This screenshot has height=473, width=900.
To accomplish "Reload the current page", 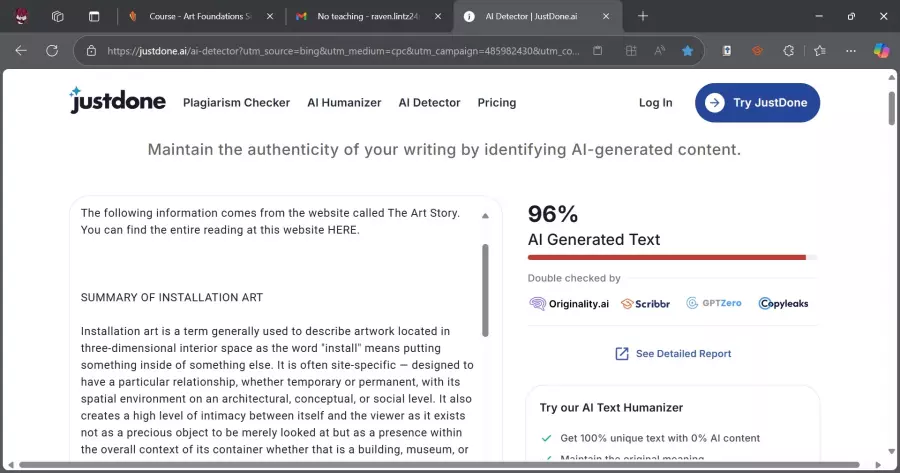I will pyautogui.click(x=52, y=51).
